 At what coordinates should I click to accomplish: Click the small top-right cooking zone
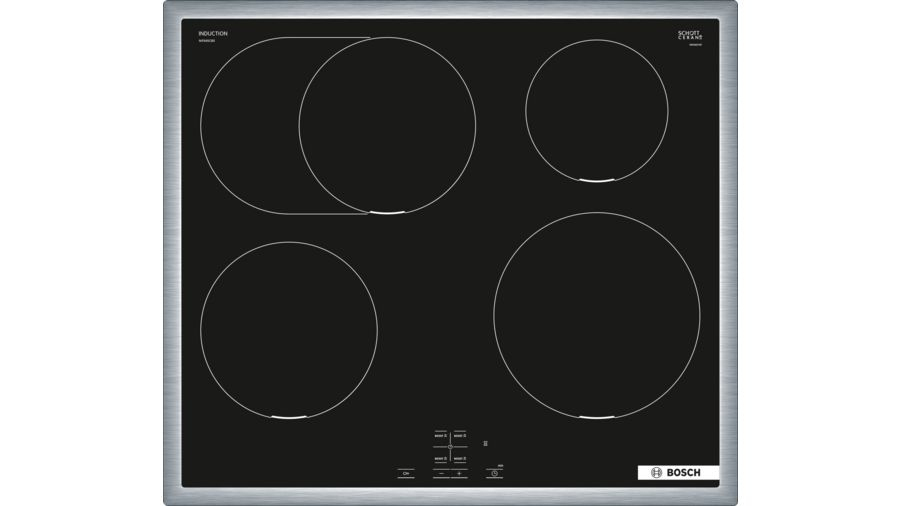pyautogui.click(x=597, y=110)
